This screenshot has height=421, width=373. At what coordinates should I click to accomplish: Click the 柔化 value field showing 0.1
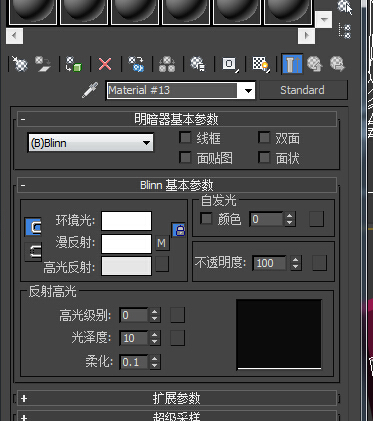pos(134,362)
